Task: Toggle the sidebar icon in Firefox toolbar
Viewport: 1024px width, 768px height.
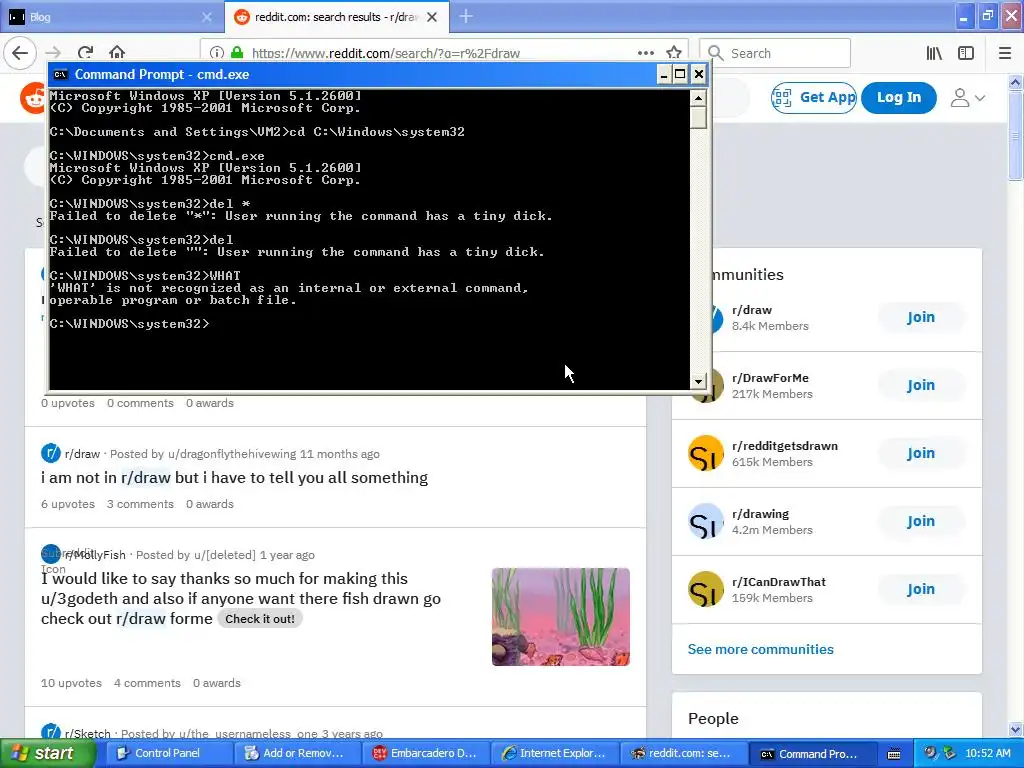Action: pyautogui.click(x=966, y=53)
